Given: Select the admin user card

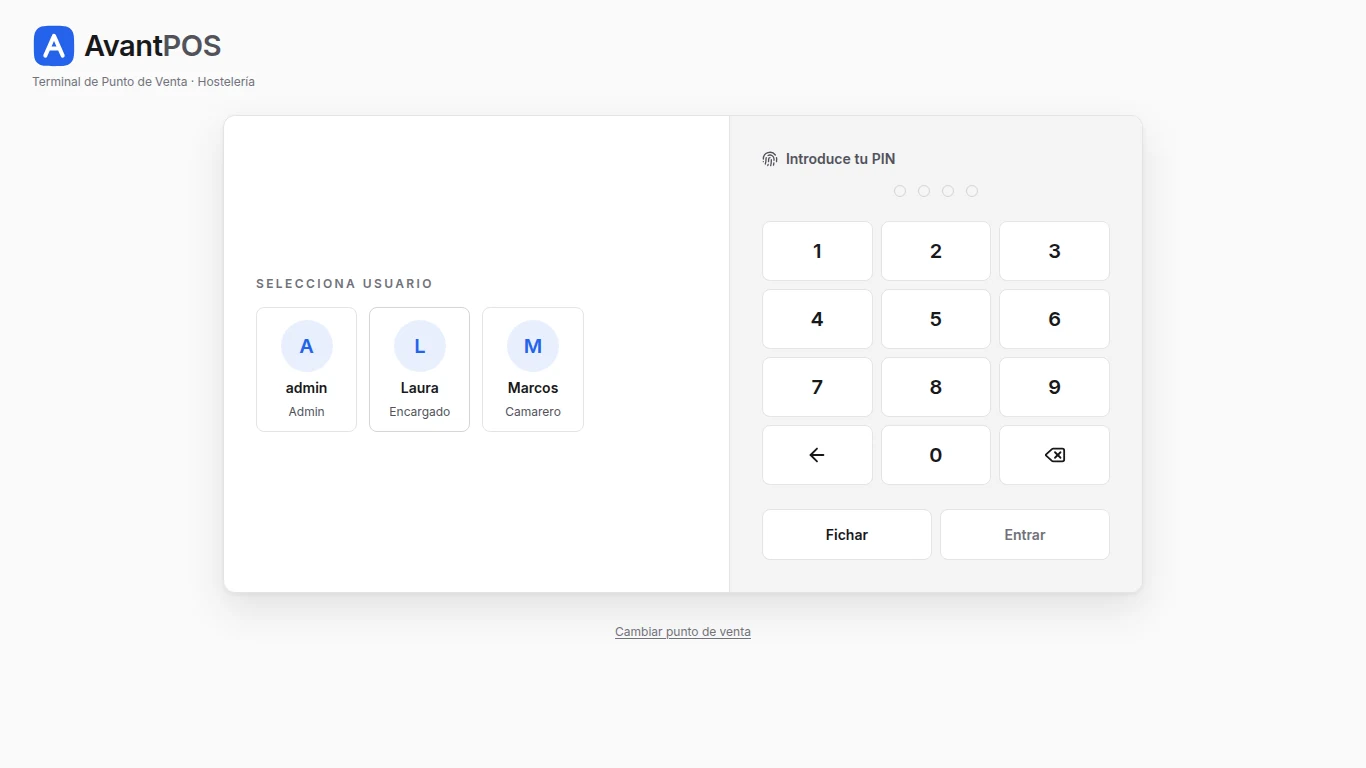Looking at the screenshot, I should (306, 369).
